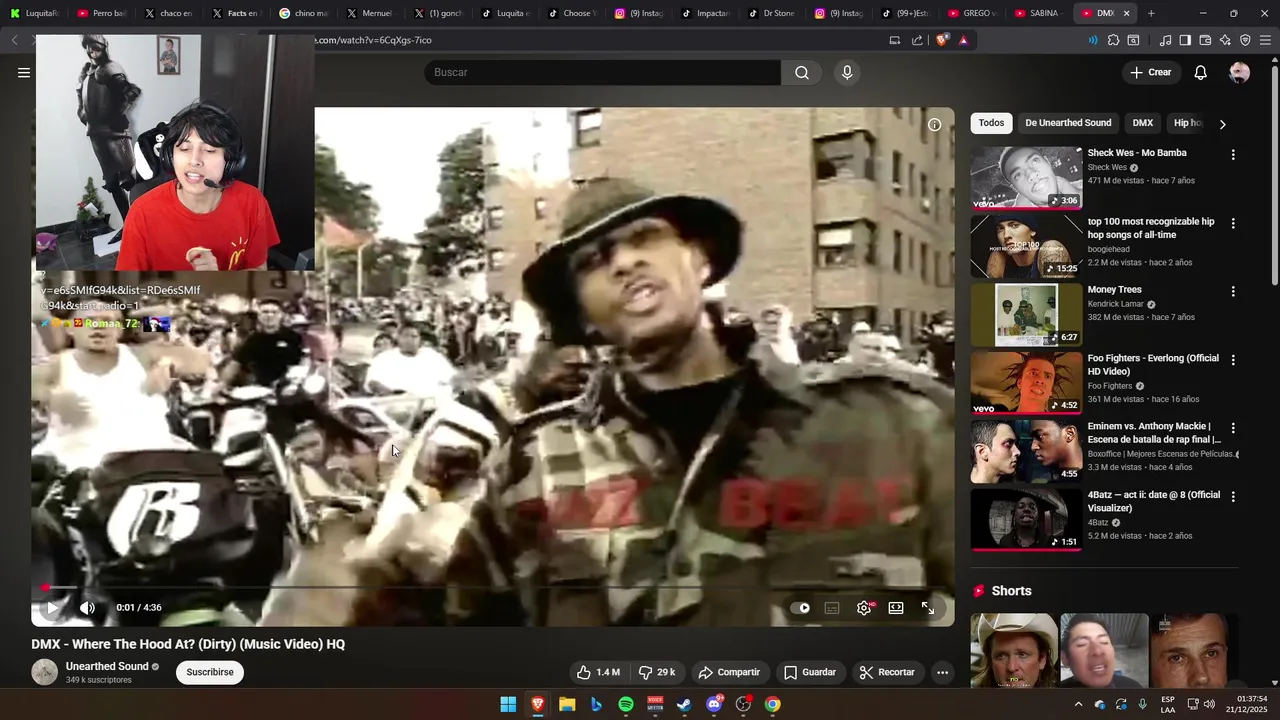This screenshot has width=1280, height=720.
Task: Click the Brave Shields lion icon
Action: (942, 40)
